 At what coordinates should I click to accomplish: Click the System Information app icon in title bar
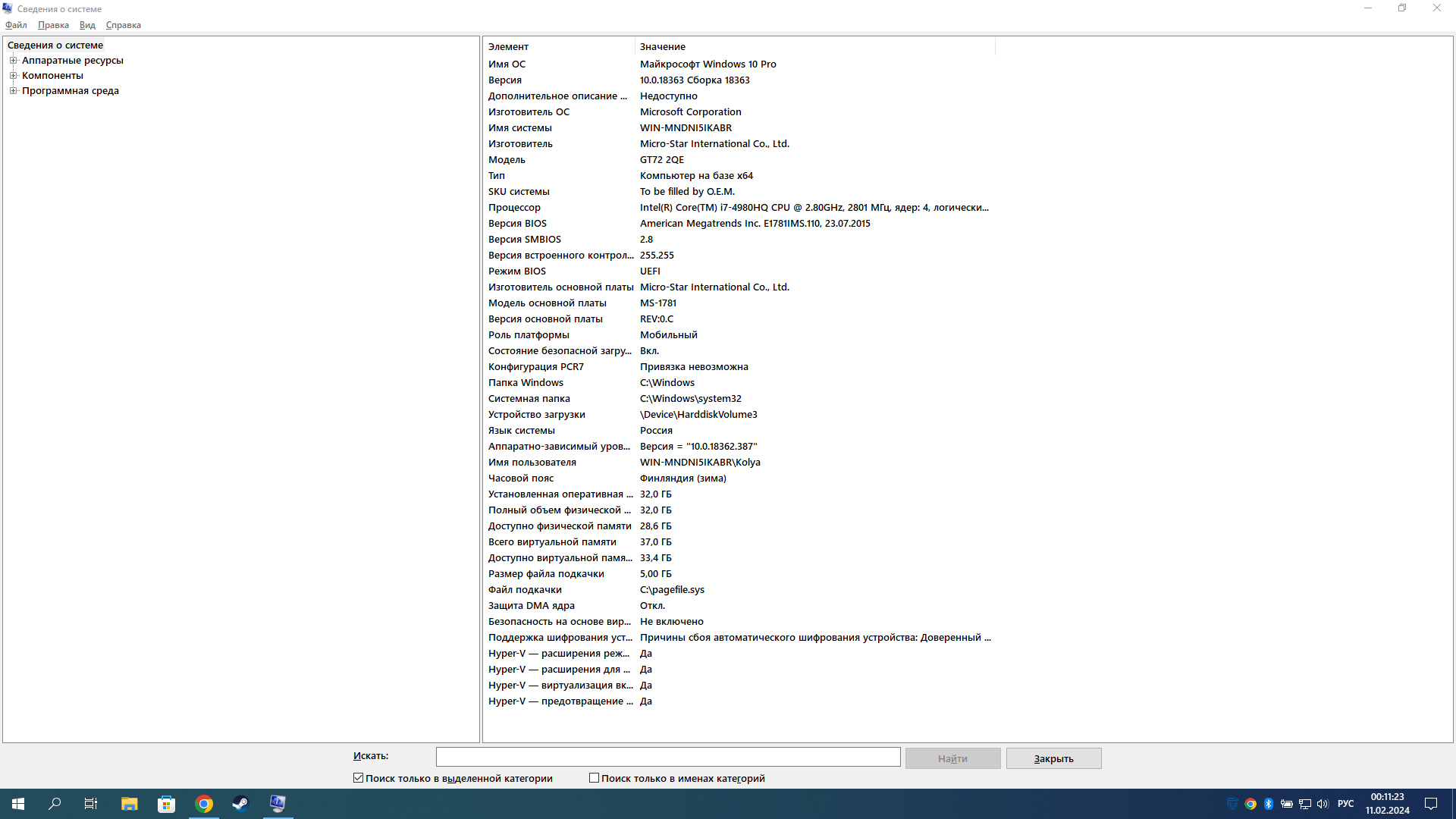pos(8,8)
